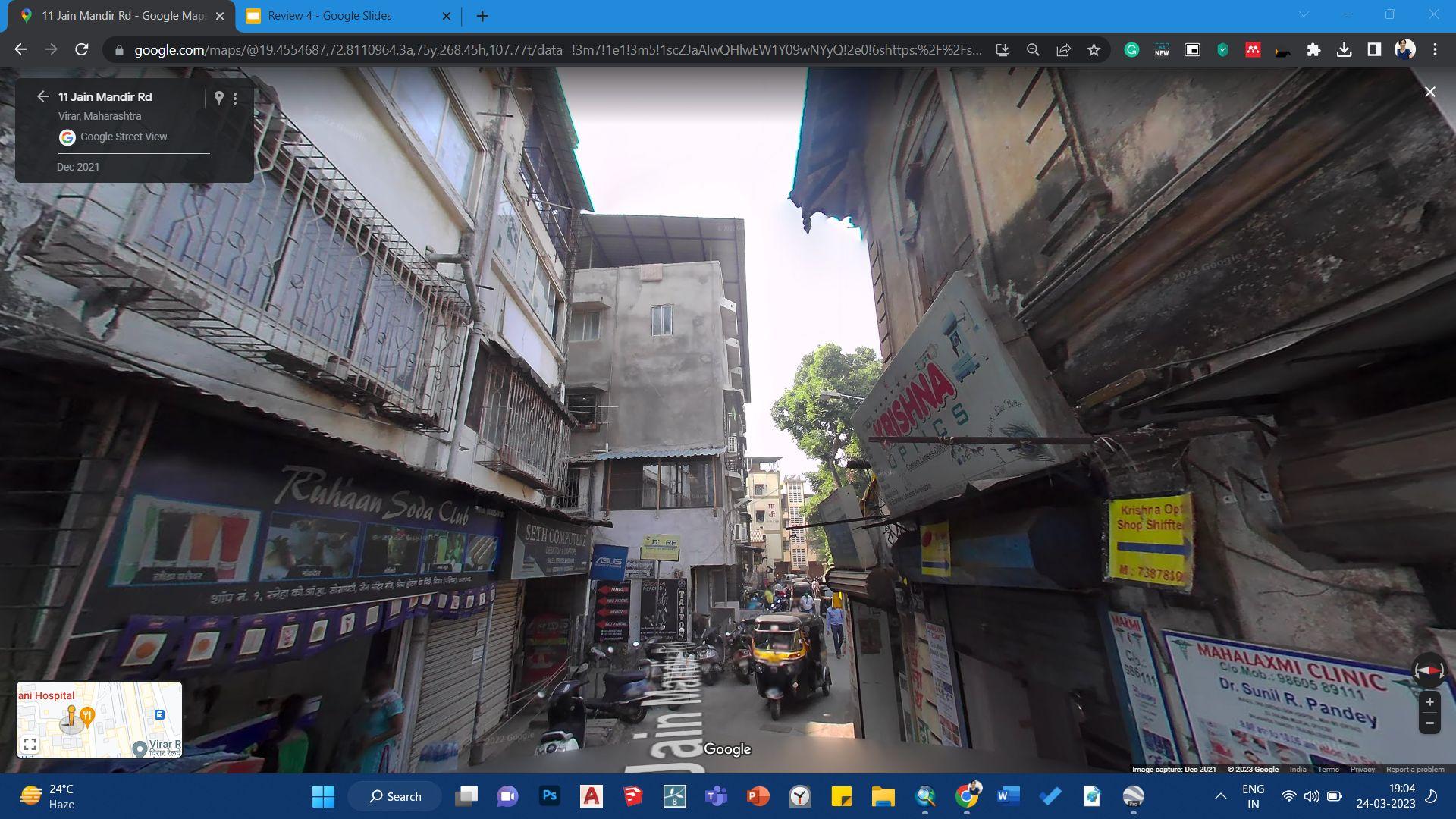Close Street View with the X button
The height and width of the screenshot is (819, 1456).
tap(1429, 92)
